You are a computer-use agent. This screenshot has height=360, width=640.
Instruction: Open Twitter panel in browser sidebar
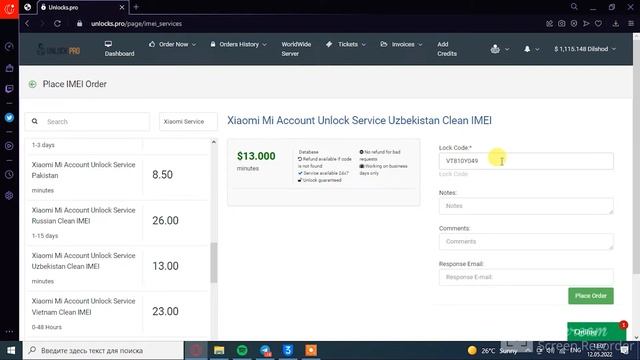point(9,118)
